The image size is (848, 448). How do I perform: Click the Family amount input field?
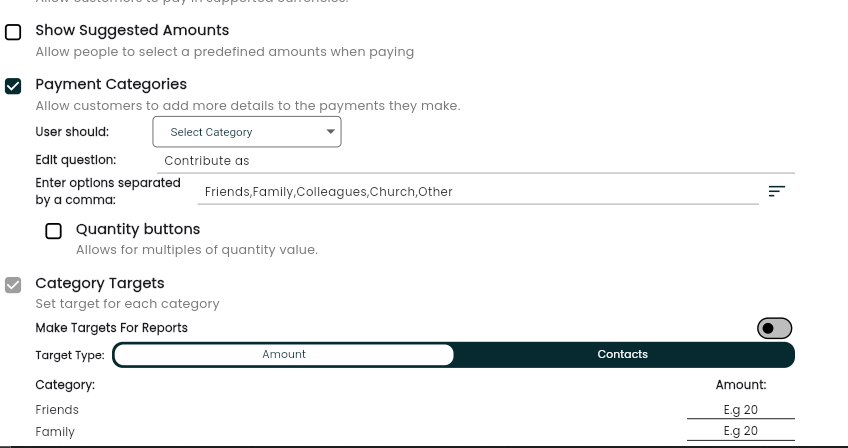click(741, 431)
